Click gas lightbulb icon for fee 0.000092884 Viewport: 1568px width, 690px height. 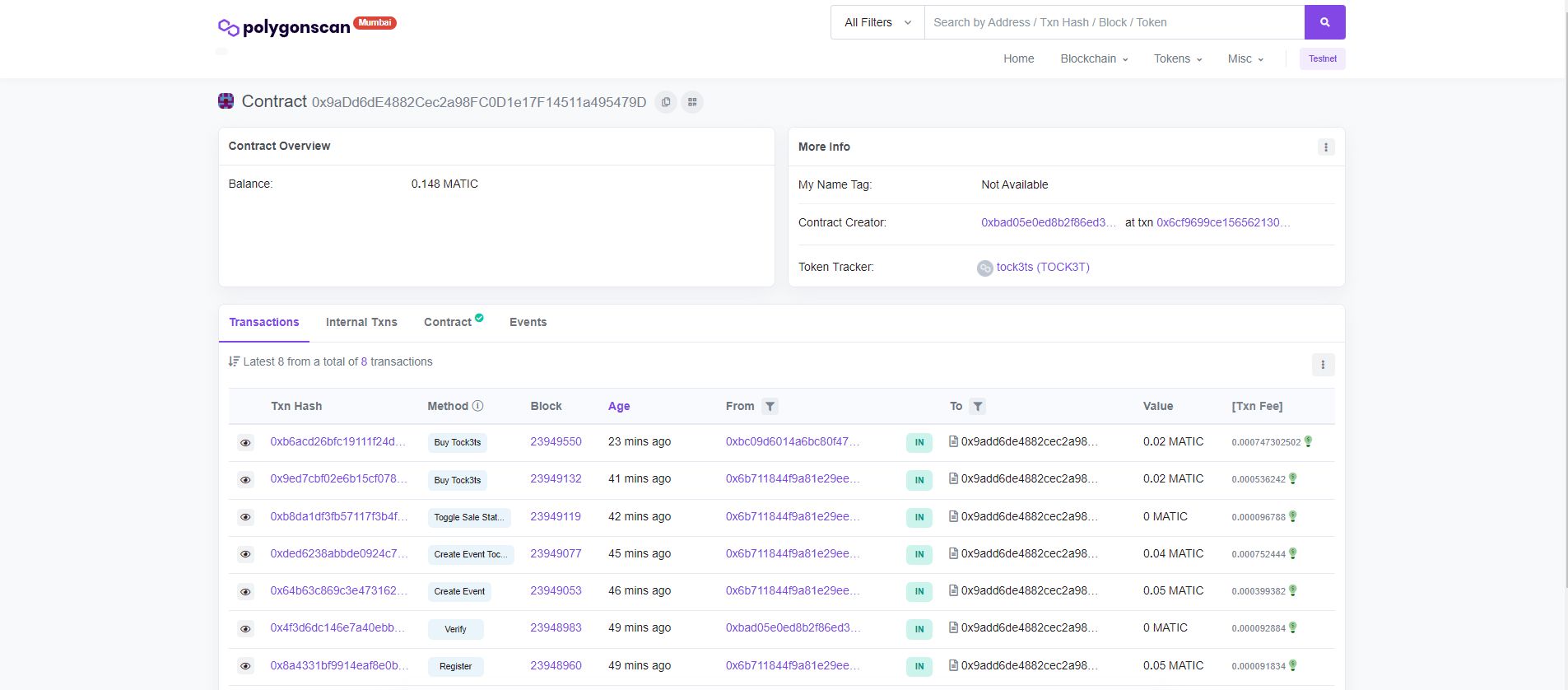1292,627
